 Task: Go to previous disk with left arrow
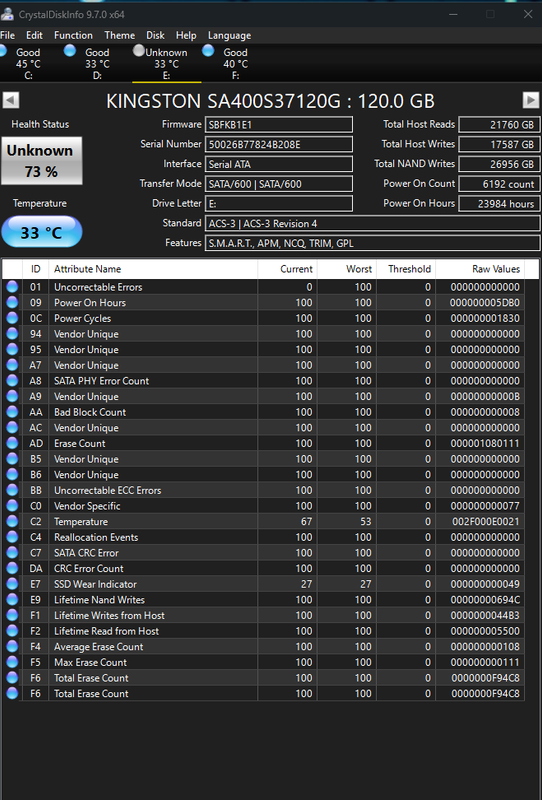click(11, 100)
